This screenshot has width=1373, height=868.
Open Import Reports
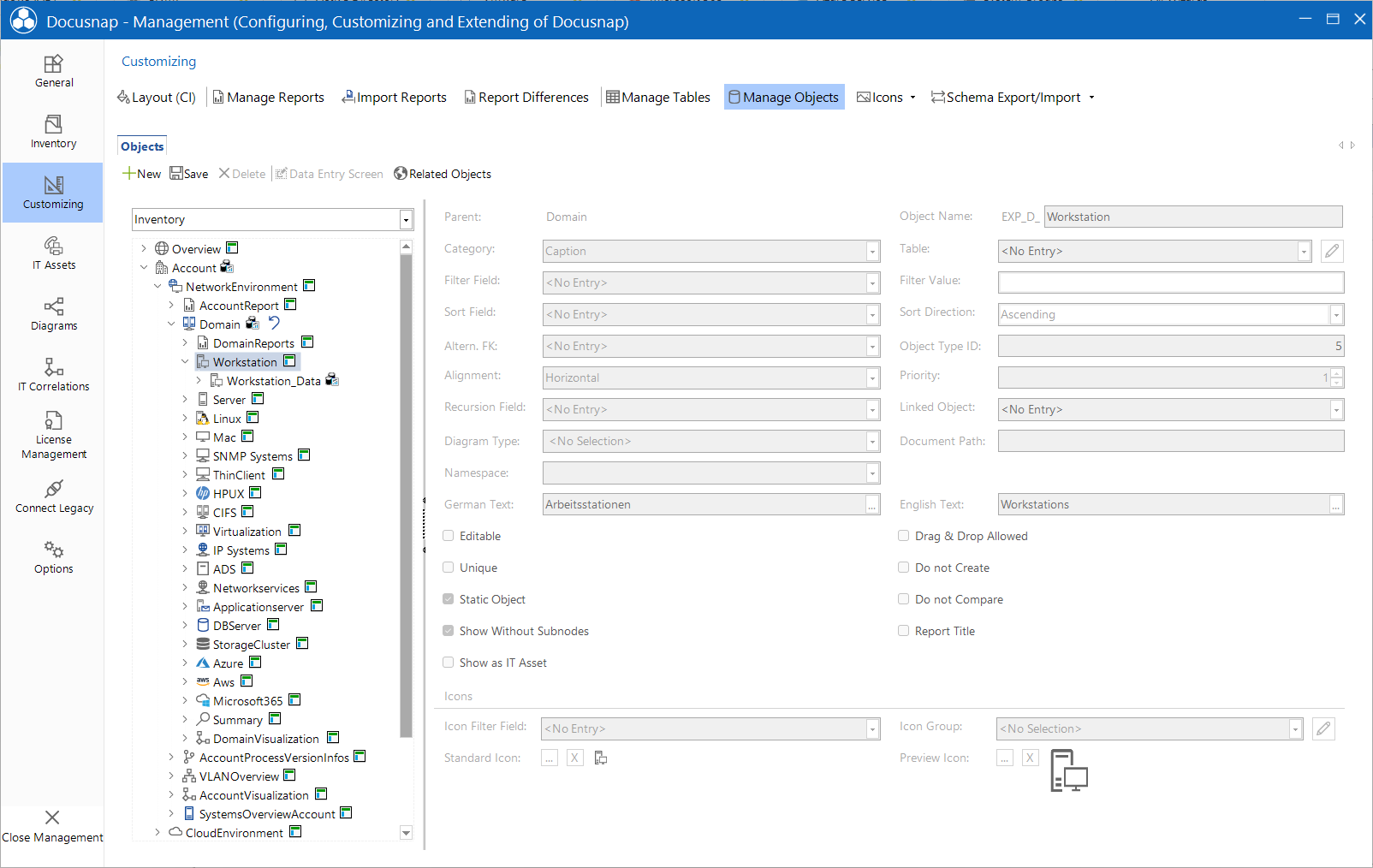point(394,98)
